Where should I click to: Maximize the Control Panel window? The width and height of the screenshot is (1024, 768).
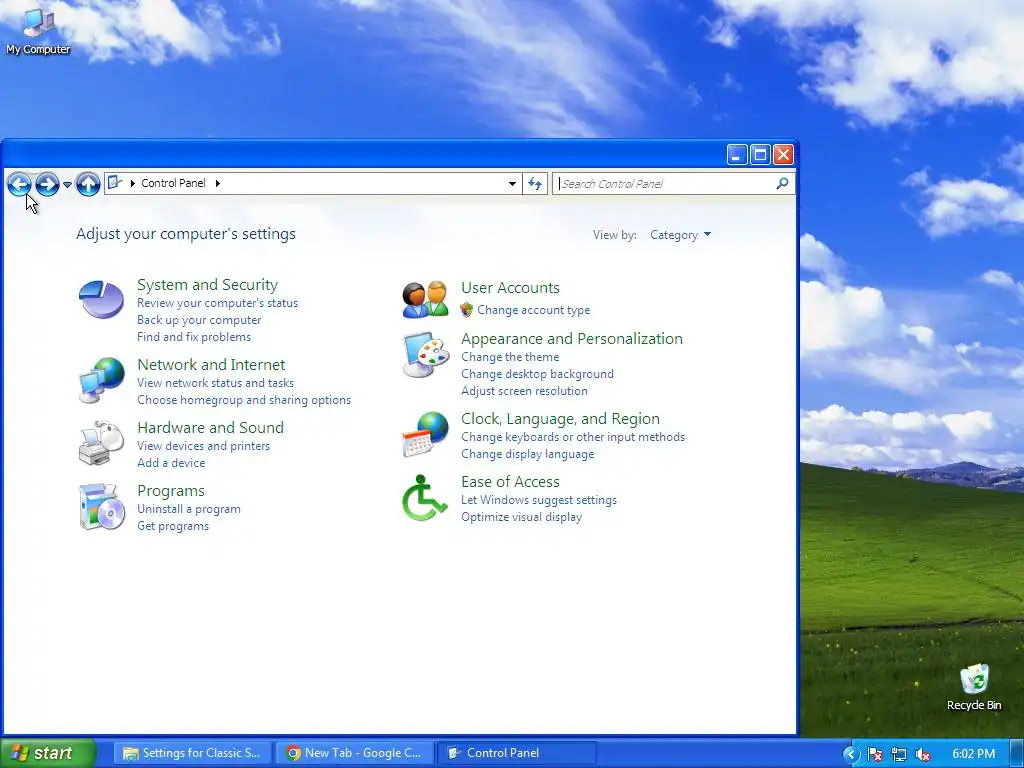(760, 155)
